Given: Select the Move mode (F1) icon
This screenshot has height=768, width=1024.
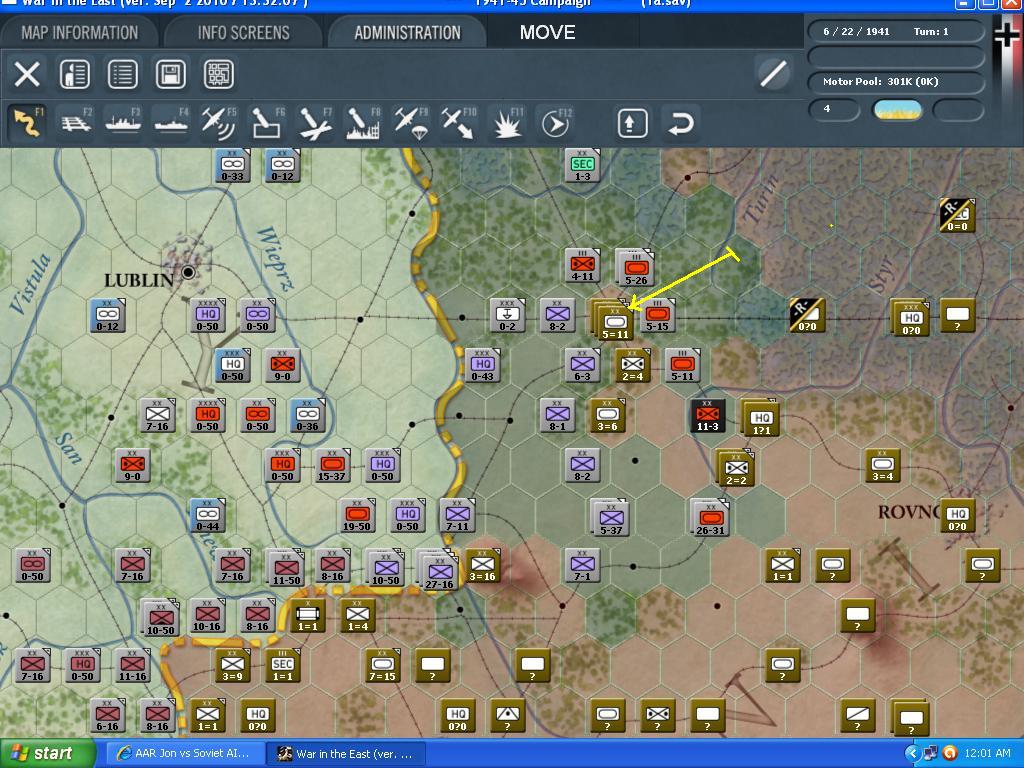Looking at the screenshot, I should (27, 122).
